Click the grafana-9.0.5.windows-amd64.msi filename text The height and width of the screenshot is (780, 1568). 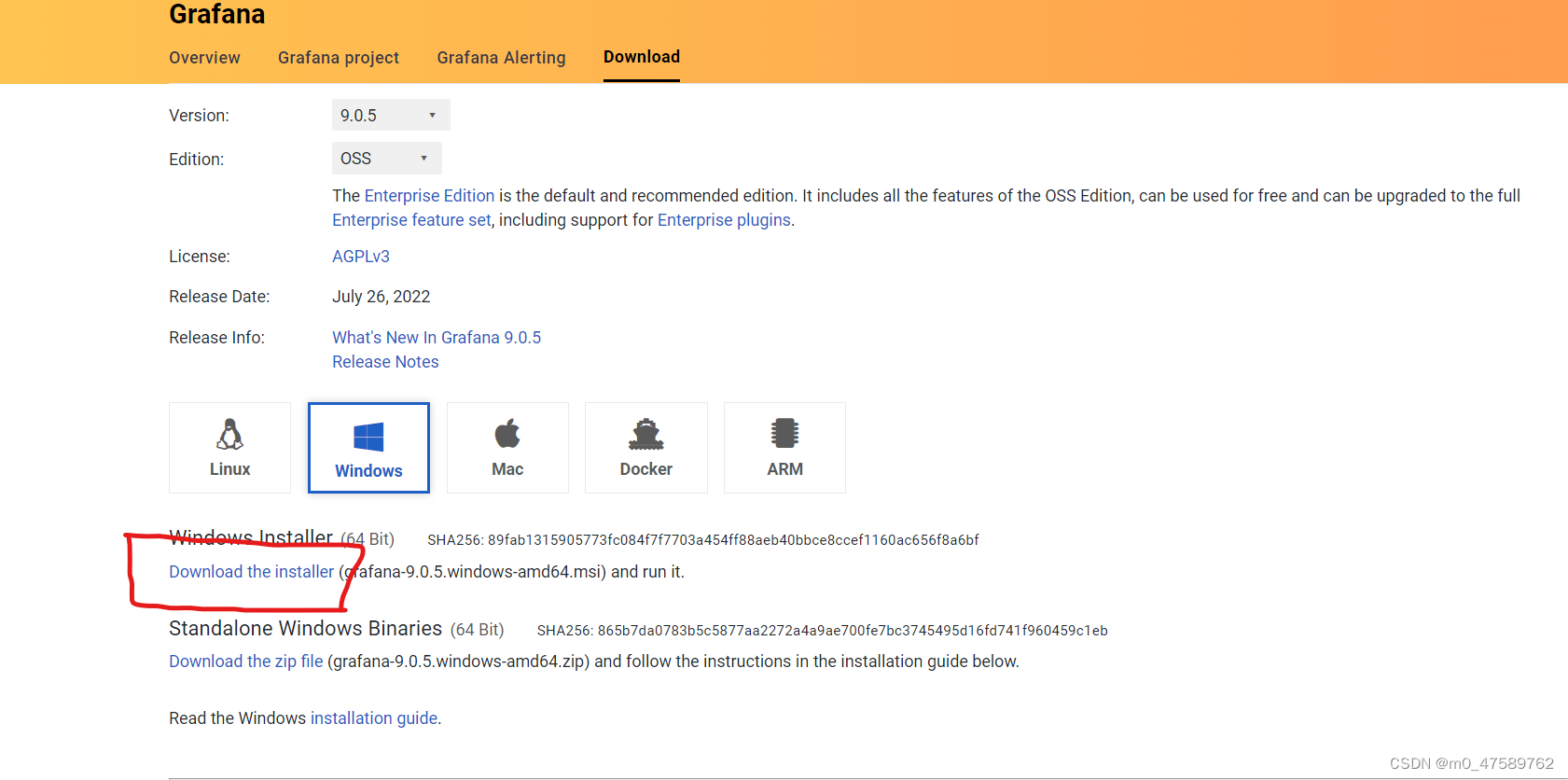pos(473,572)
